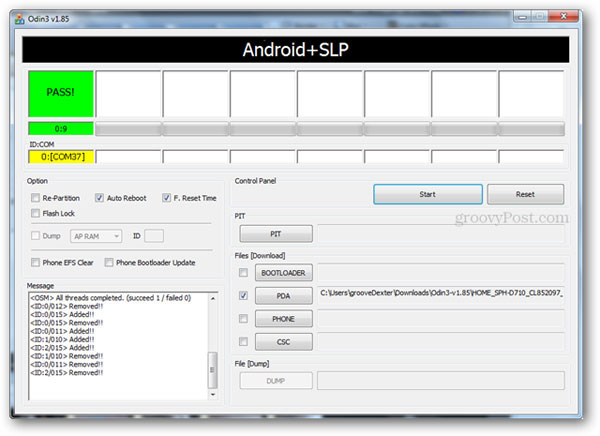Uncheck the Auto Reboot option
The width and height of the screenshot is (600, 436).
click(x=100, y=198)
